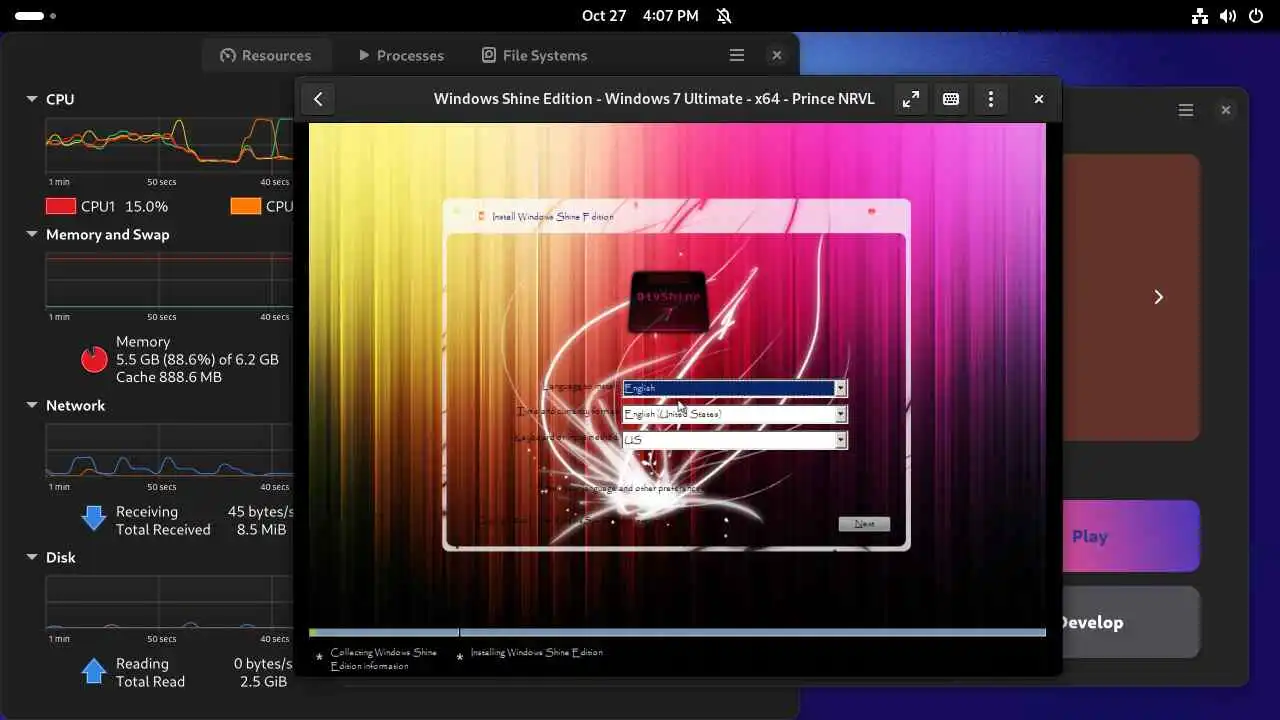Toggle fullscreen for the virtual machine
Screen dimensions: 1280x720
point(910,99)
